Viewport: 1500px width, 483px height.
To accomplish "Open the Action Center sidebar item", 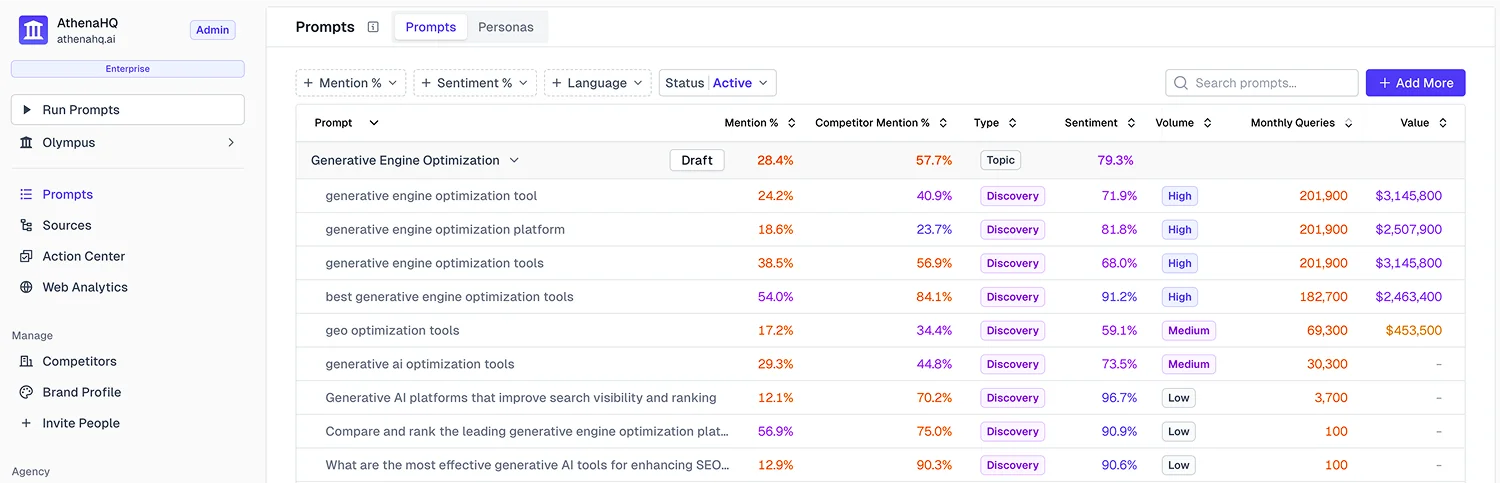I will pyautogui.click(x=83, y=256).
